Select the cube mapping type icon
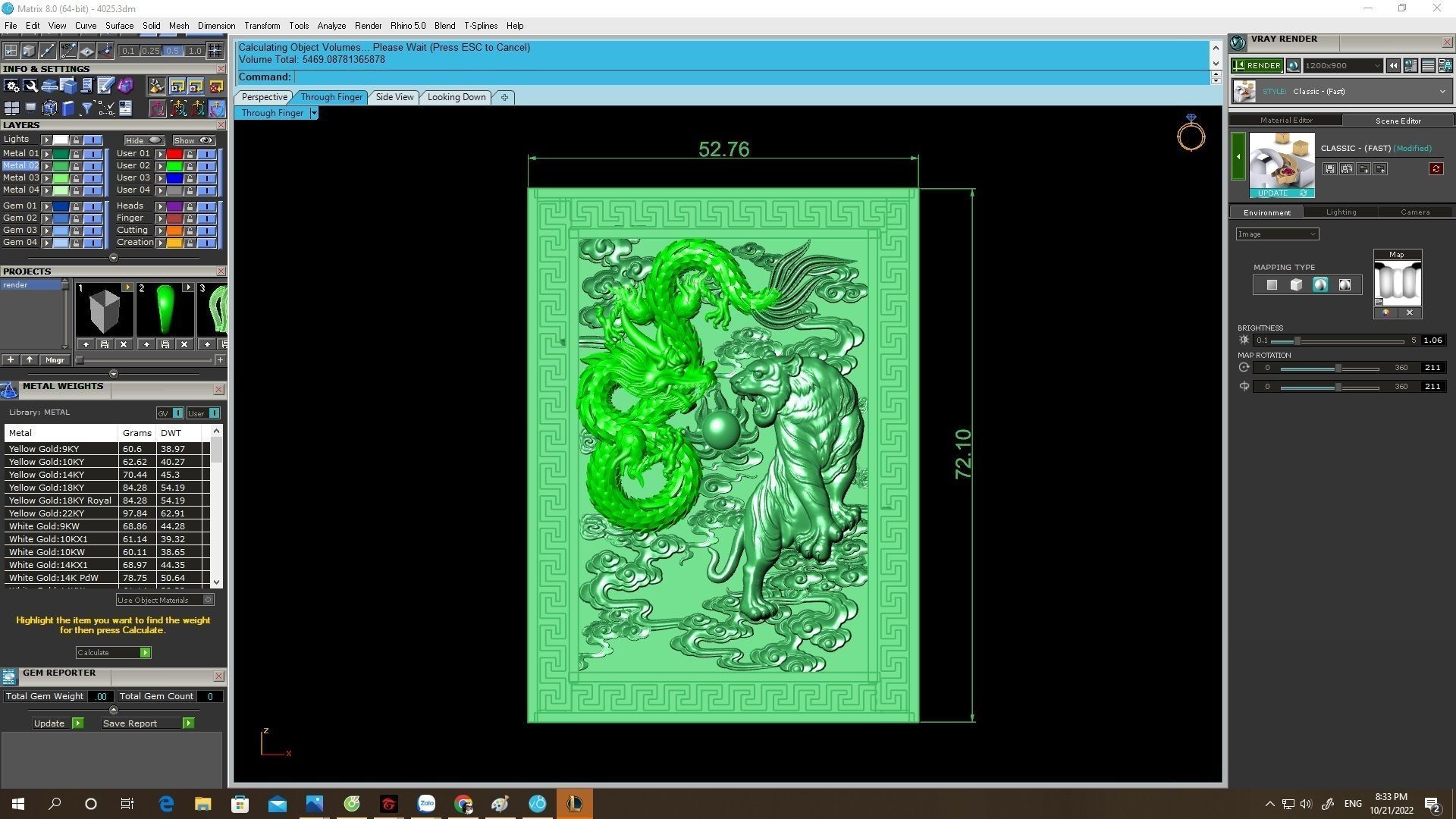The width and height of the screenshot is (1456, 819). tap(1296, 285)
